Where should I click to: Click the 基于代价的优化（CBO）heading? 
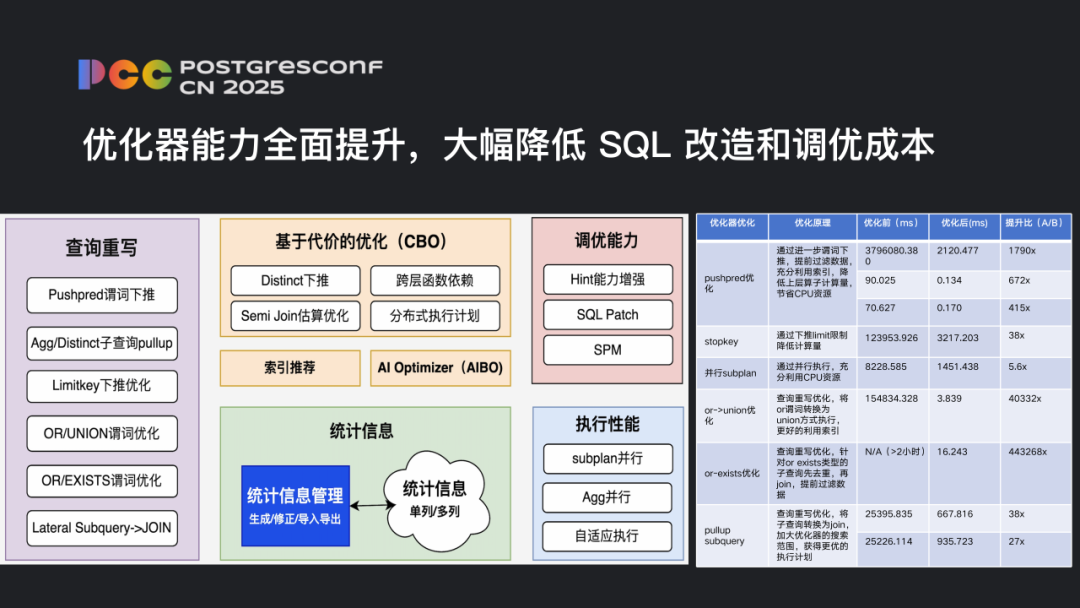[x=364, y=242]
